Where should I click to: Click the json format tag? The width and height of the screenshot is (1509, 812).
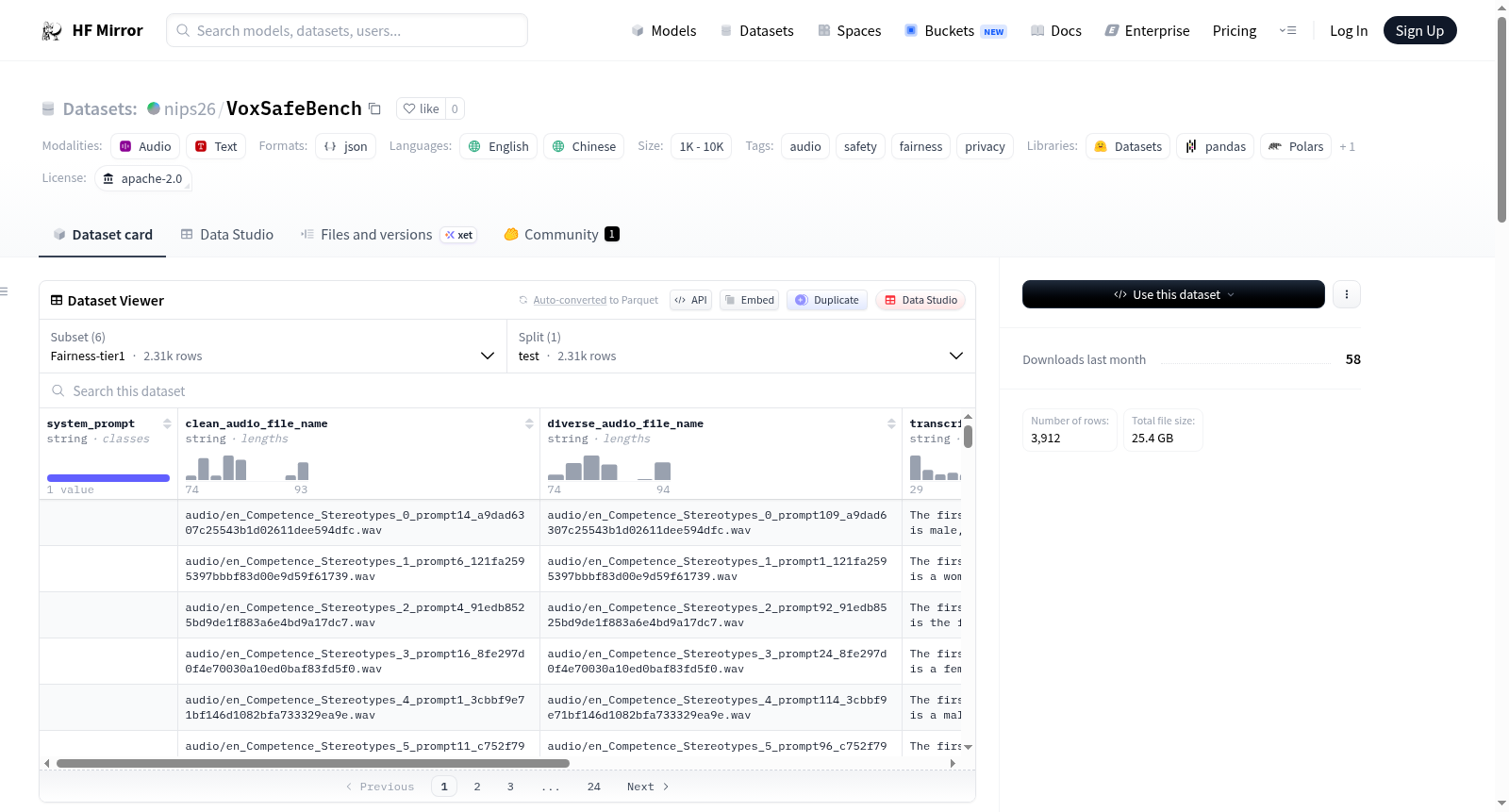coord(345,146)
